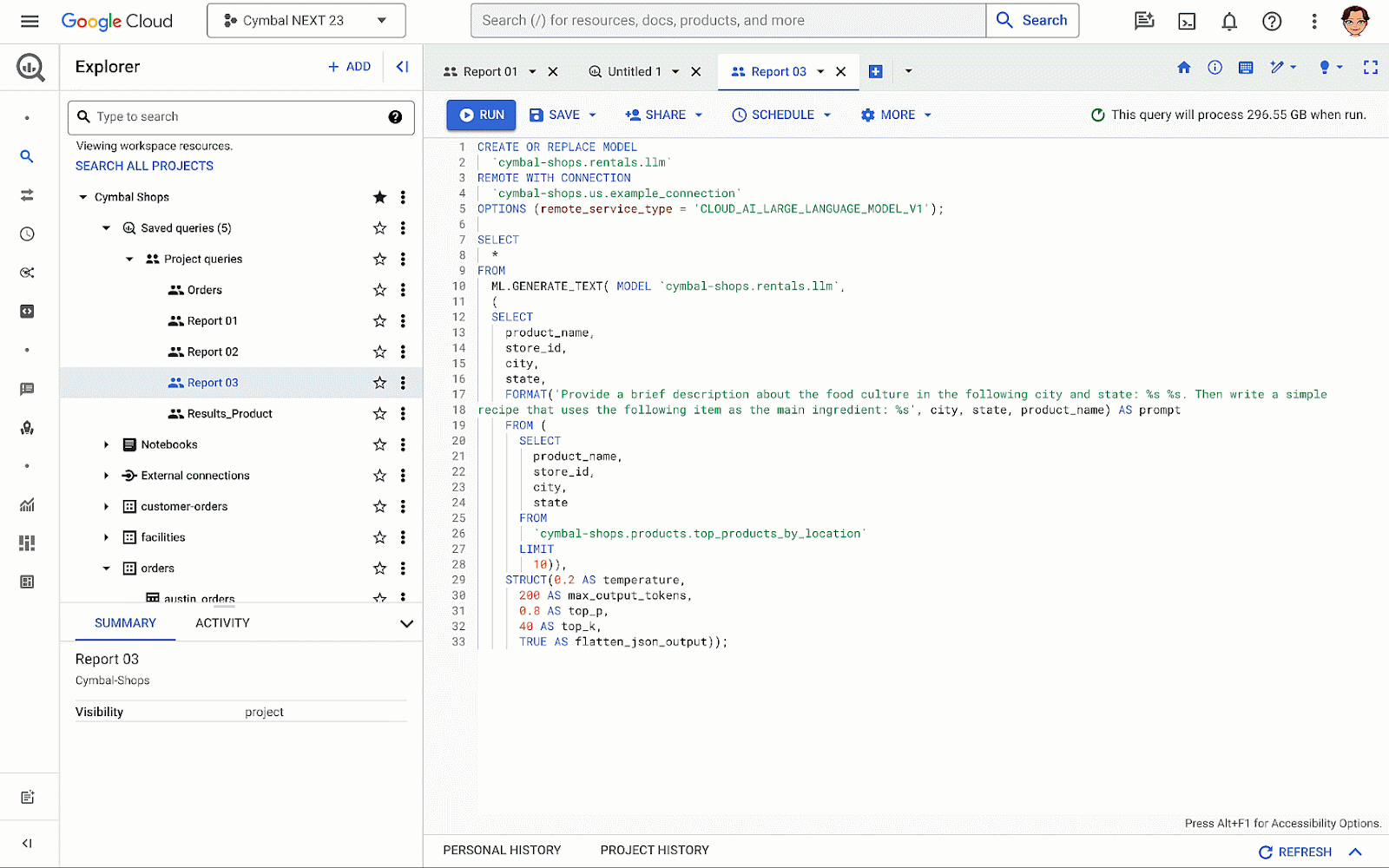
Task: Open notifications bell
Action: coord(1229,21)
